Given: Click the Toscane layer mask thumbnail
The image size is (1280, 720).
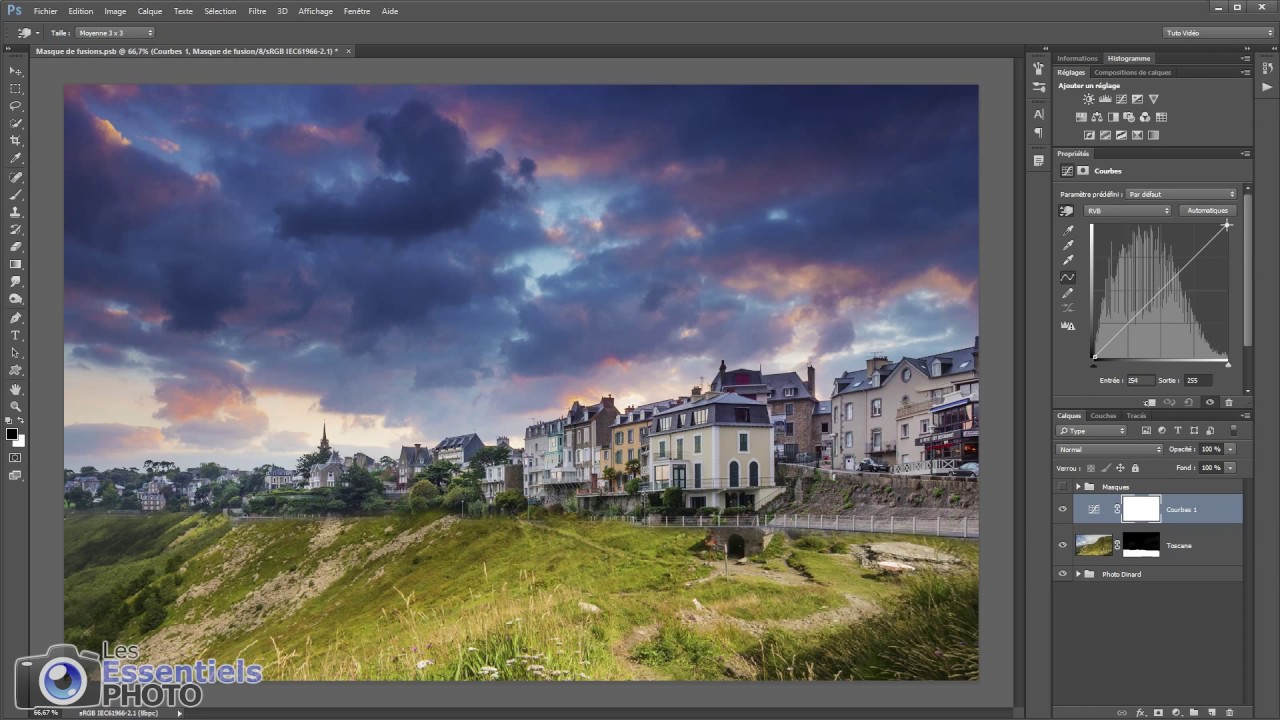Looking at the screenshot, I should click(x=1141, y=545).
